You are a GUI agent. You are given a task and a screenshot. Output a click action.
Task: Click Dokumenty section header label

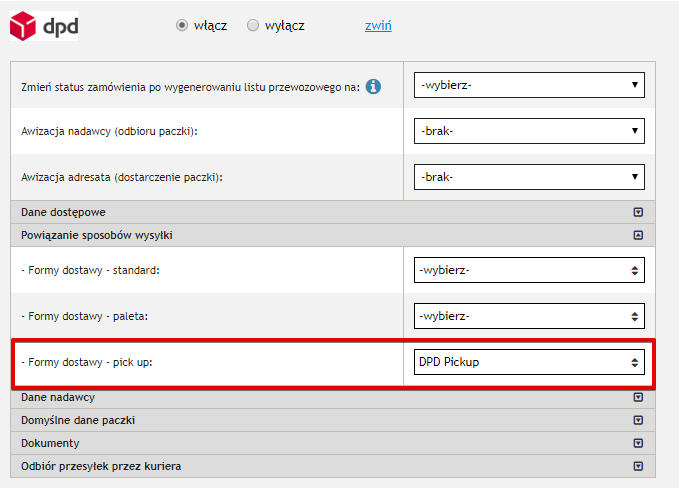pyautogui.click(x=51, y=443)
